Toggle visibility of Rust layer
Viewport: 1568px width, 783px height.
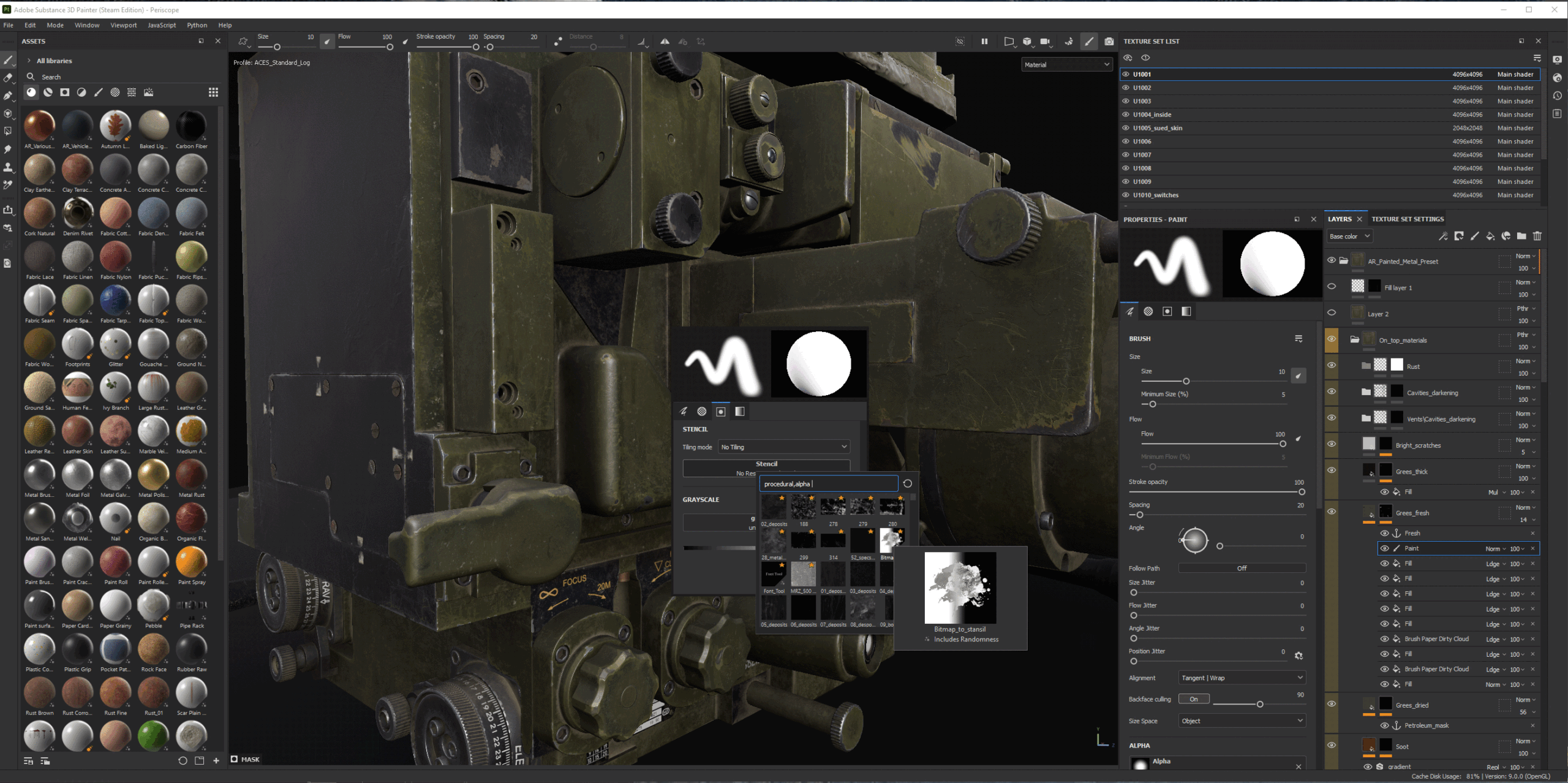[x=1332, y=365]
